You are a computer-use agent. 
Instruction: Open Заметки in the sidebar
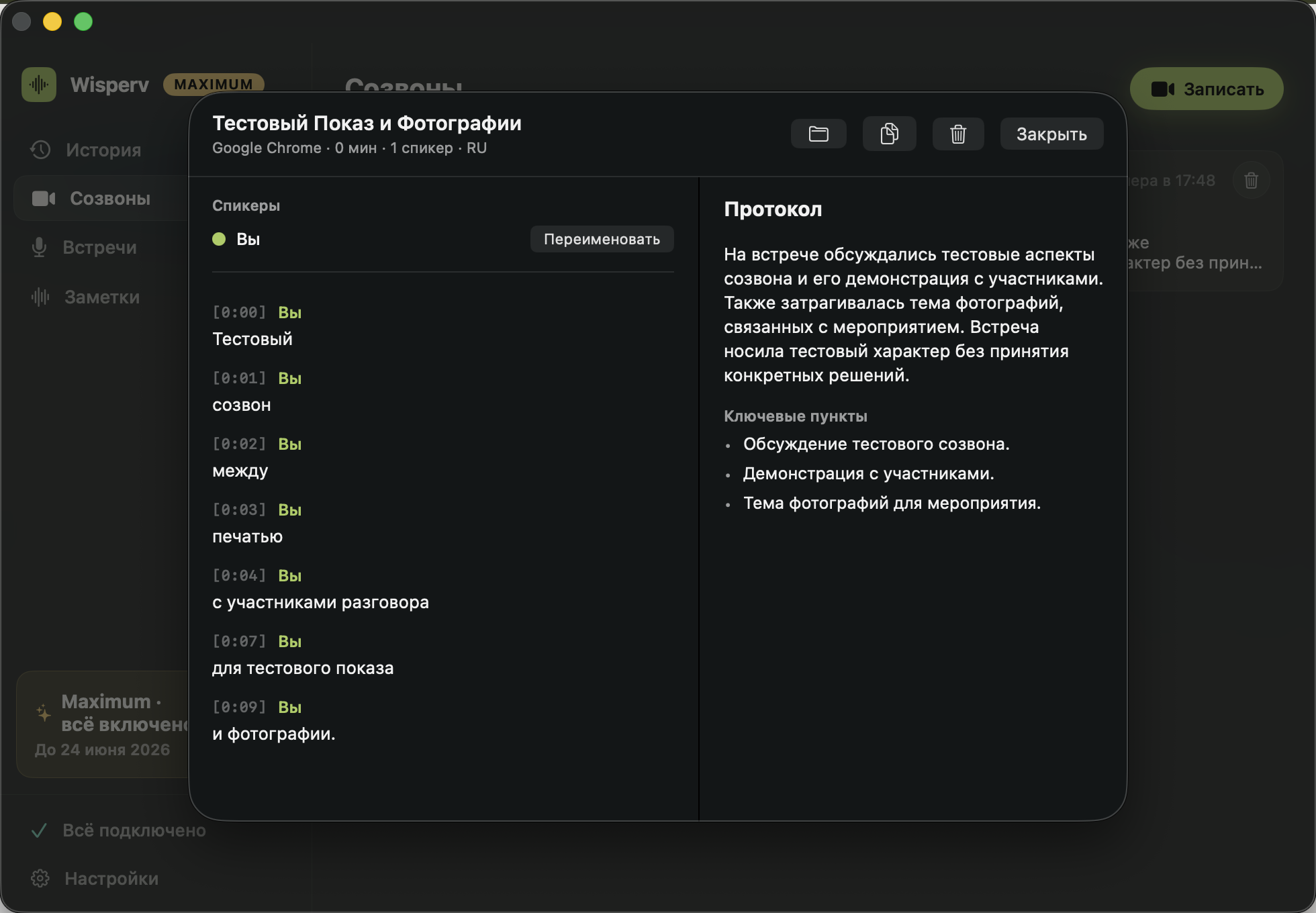(102, 297)
